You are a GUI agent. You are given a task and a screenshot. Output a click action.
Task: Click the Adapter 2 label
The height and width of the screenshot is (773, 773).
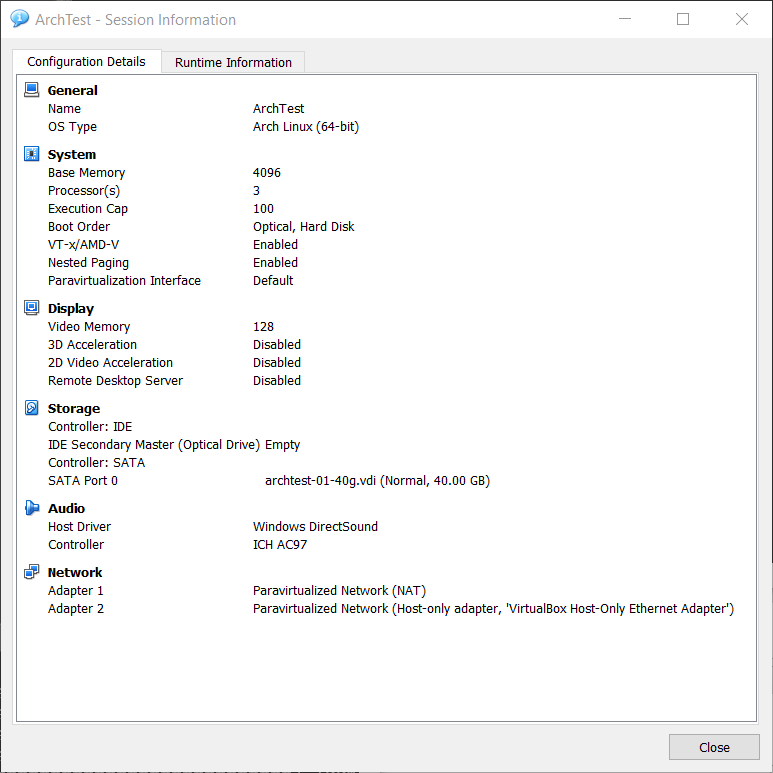pos(76,609)
